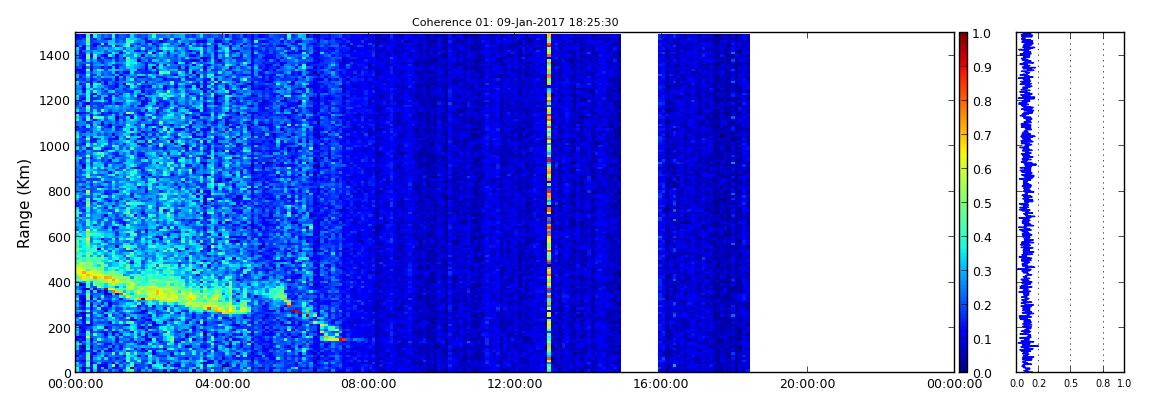
Task: Select the 12:00:00 time axis tick label
Action: pos(514,384)
